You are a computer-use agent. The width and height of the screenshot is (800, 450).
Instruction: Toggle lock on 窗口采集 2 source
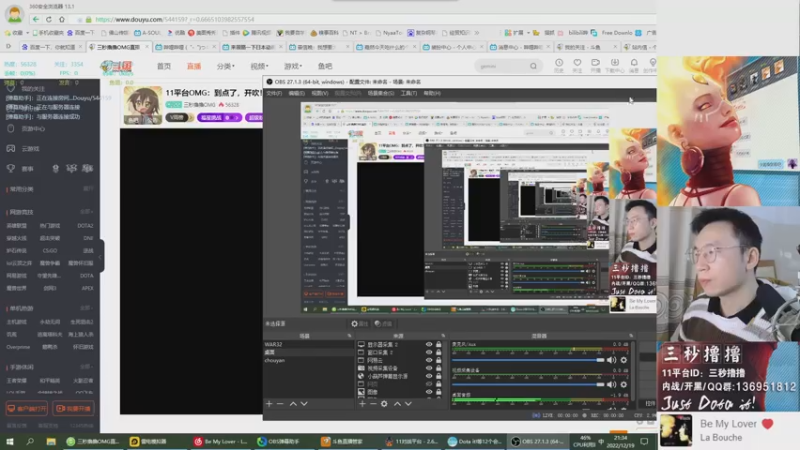(x=438, y=352)
